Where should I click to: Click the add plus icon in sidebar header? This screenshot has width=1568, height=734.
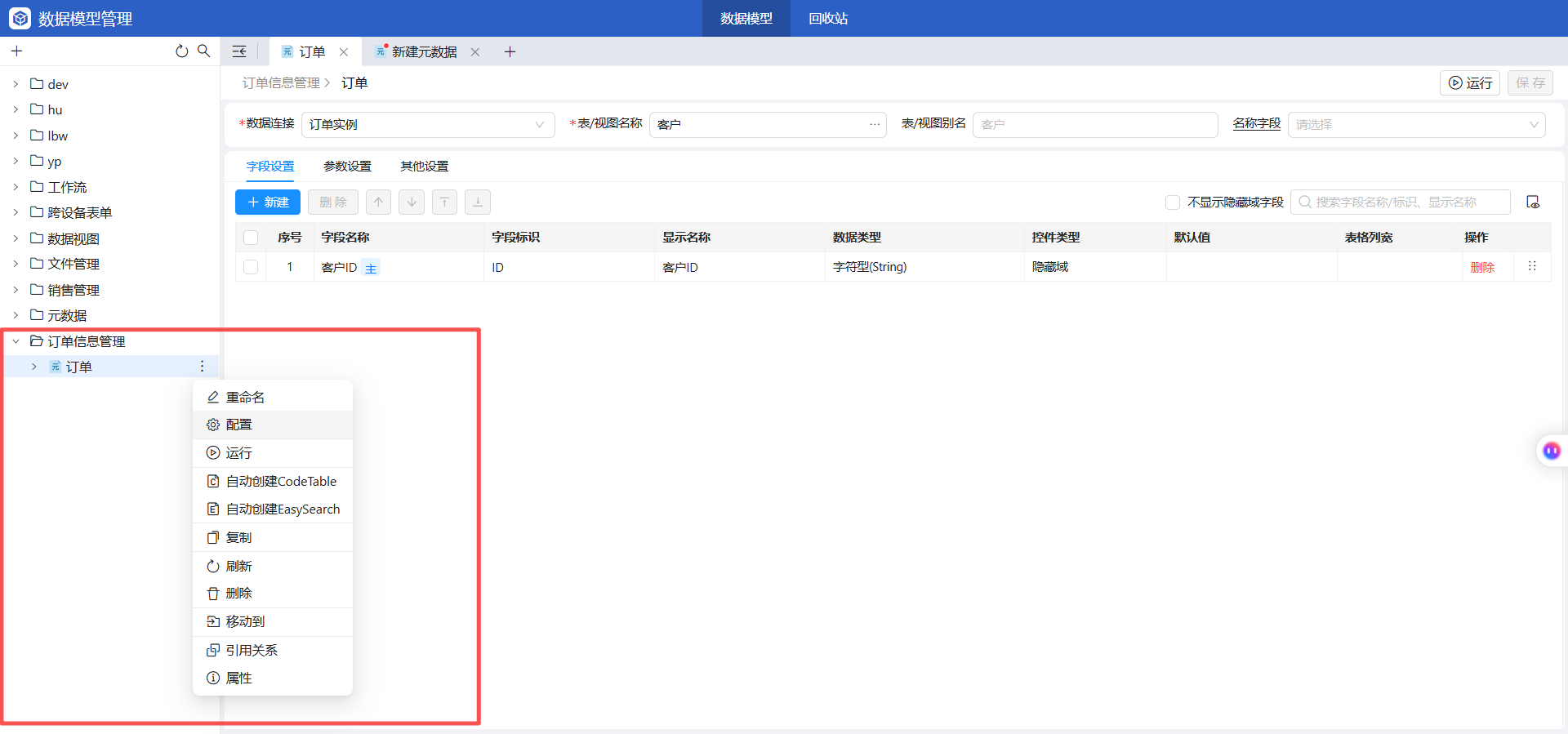point(16,51)
